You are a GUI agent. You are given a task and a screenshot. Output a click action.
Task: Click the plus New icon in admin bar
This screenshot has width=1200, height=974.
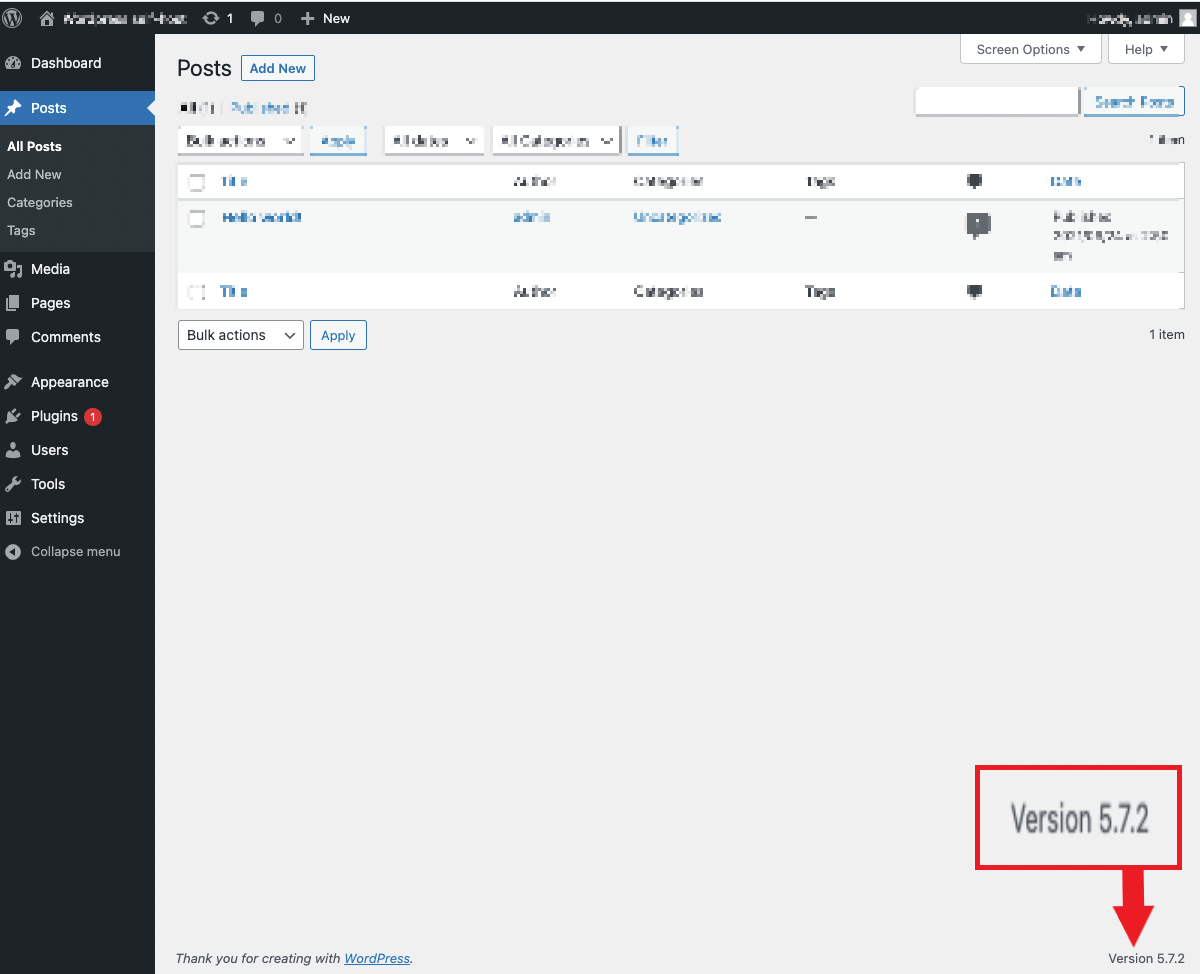coord(307,18)
